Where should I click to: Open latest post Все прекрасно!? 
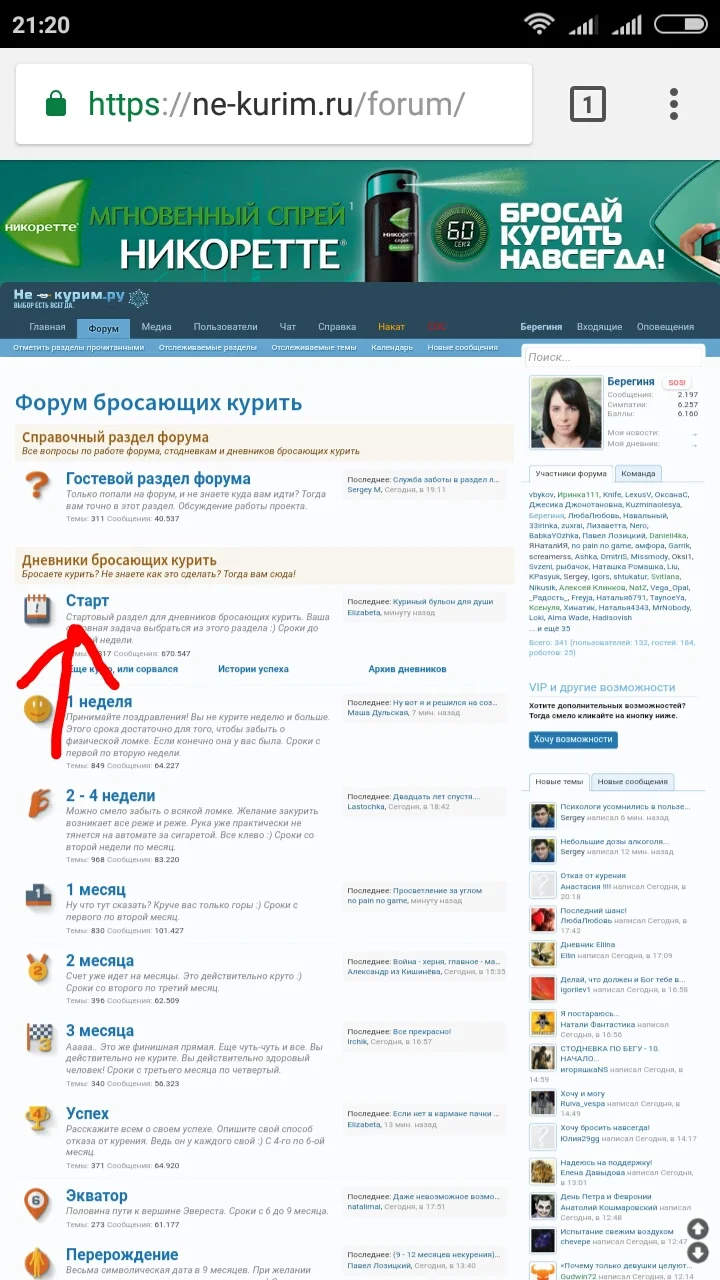coord(422,1031)
